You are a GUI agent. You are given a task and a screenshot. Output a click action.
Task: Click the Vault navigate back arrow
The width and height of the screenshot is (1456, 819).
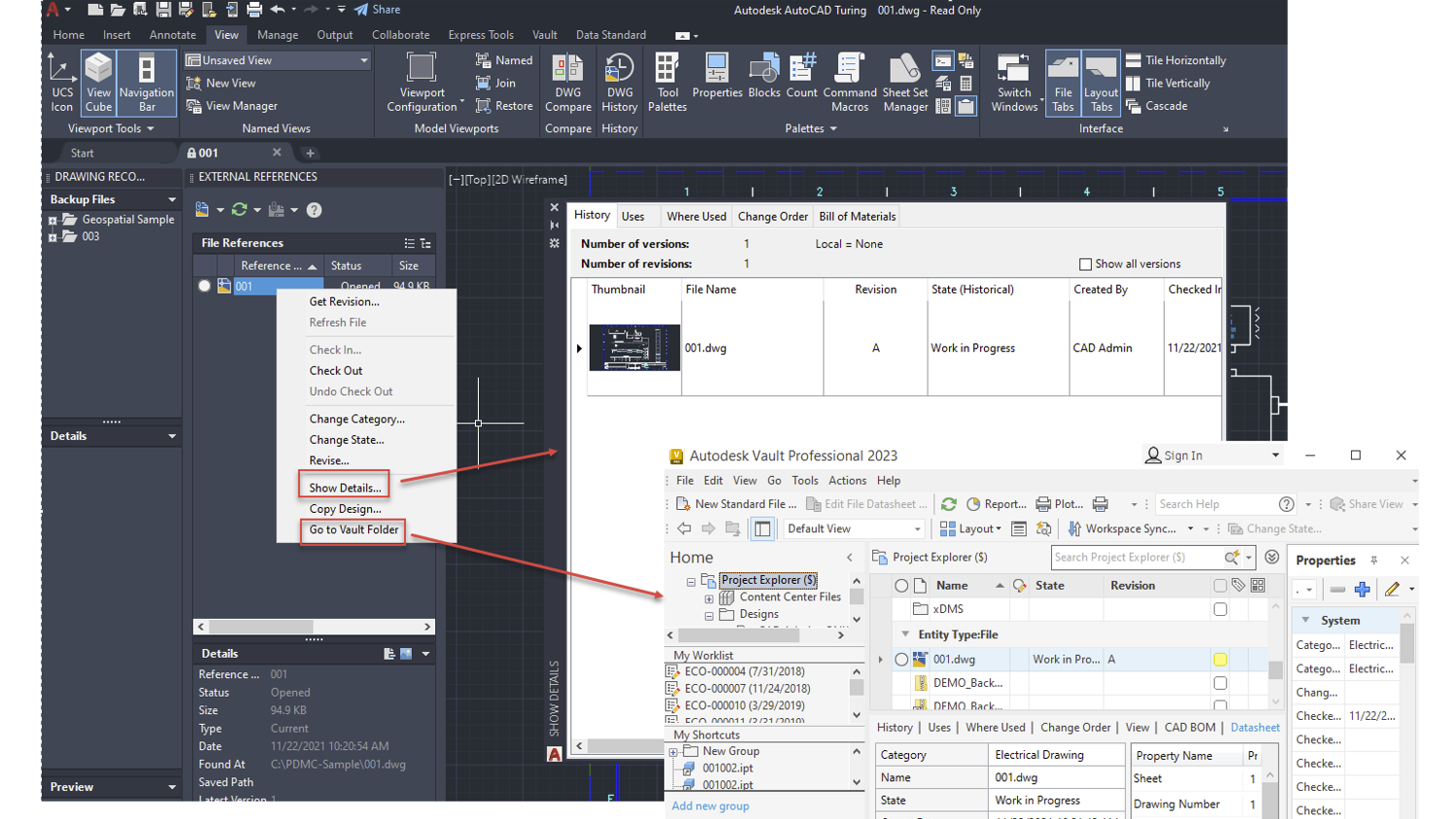[x=684, y=529]
